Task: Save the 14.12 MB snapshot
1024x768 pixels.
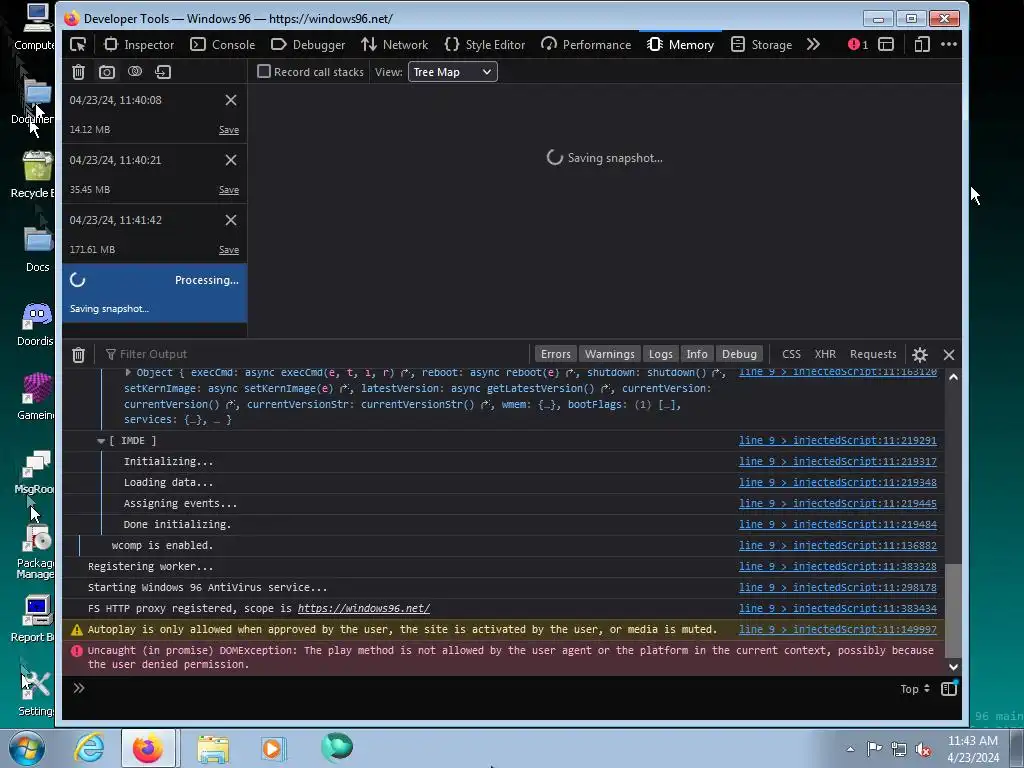Action: click(229, 130)
